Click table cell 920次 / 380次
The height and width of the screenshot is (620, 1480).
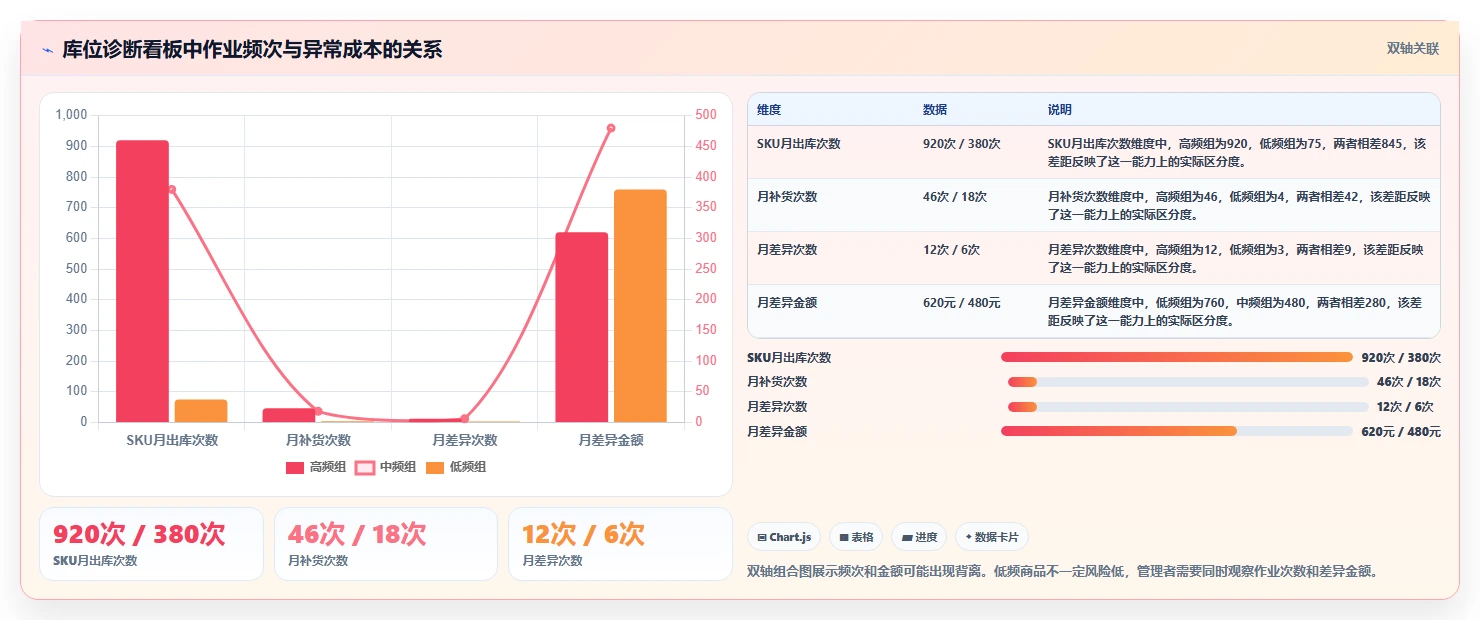[962, 143]
